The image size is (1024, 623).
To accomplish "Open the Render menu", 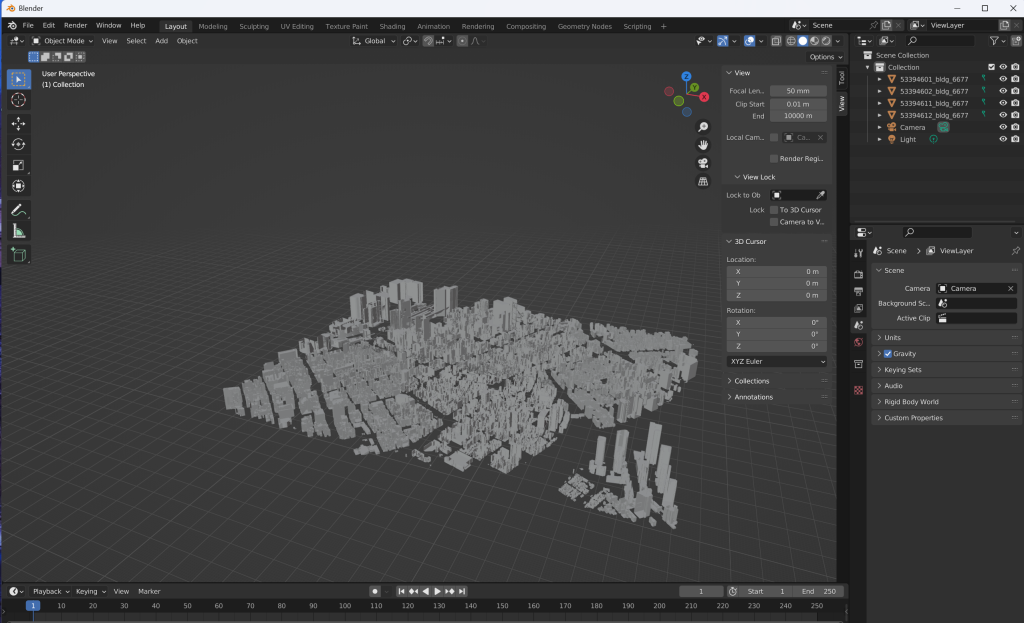I will click(x=75, y=25).
